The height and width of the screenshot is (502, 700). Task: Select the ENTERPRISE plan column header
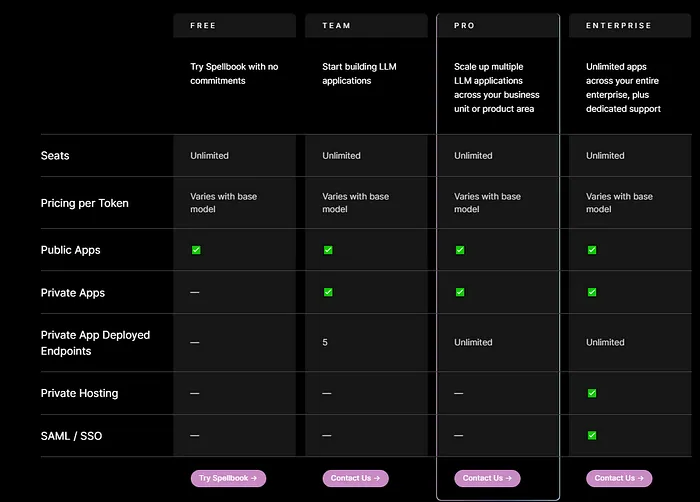[x=617, y=25]
